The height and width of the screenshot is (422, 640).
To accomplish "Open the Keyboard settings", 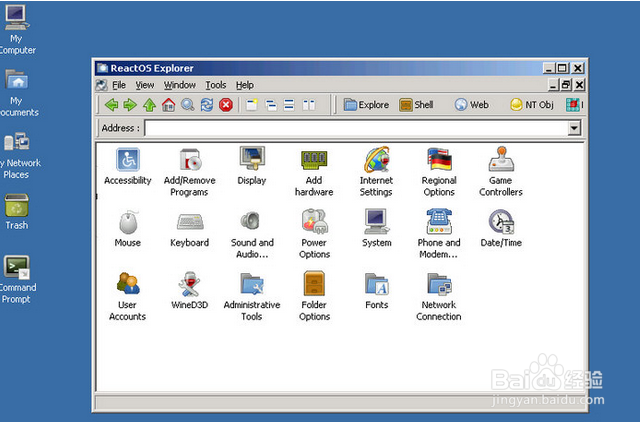I will tap(189, 229).
